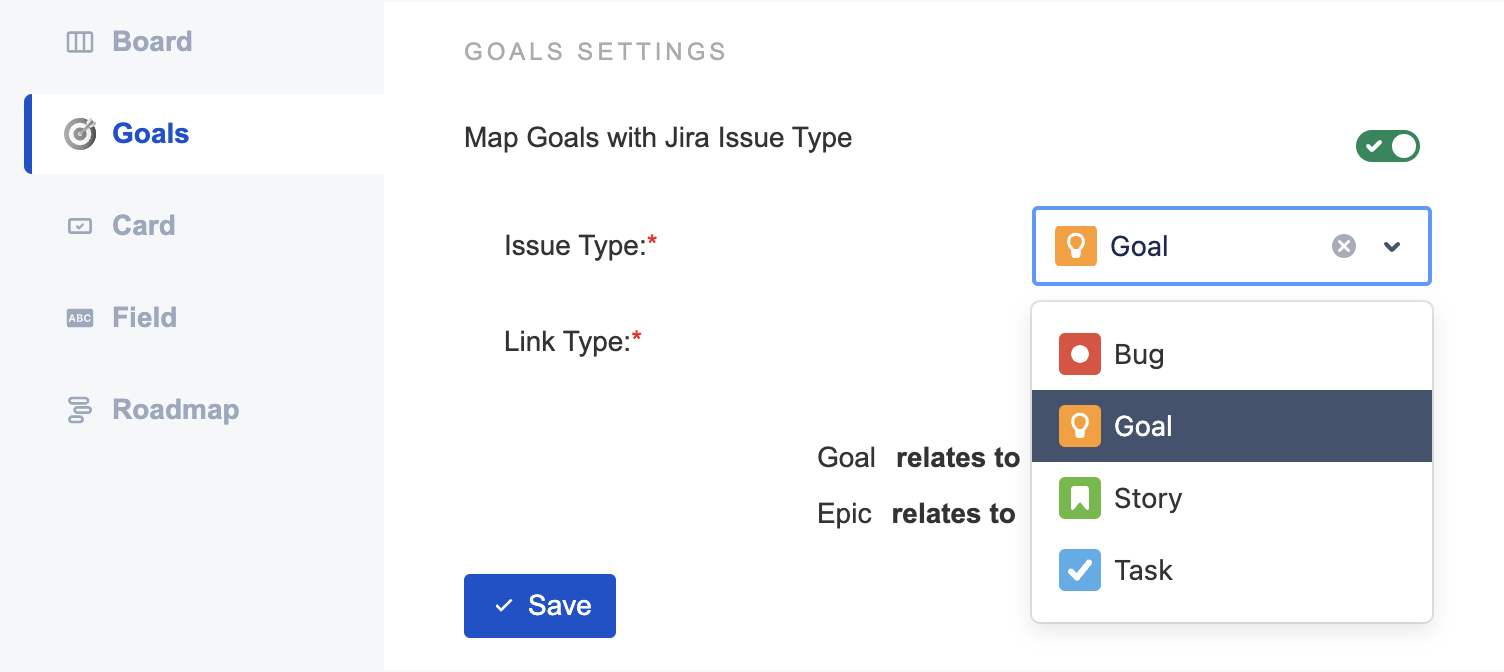Screen dimensions: 1504x672
Task: Pick the Story option label
Action: coord(1148,498)
